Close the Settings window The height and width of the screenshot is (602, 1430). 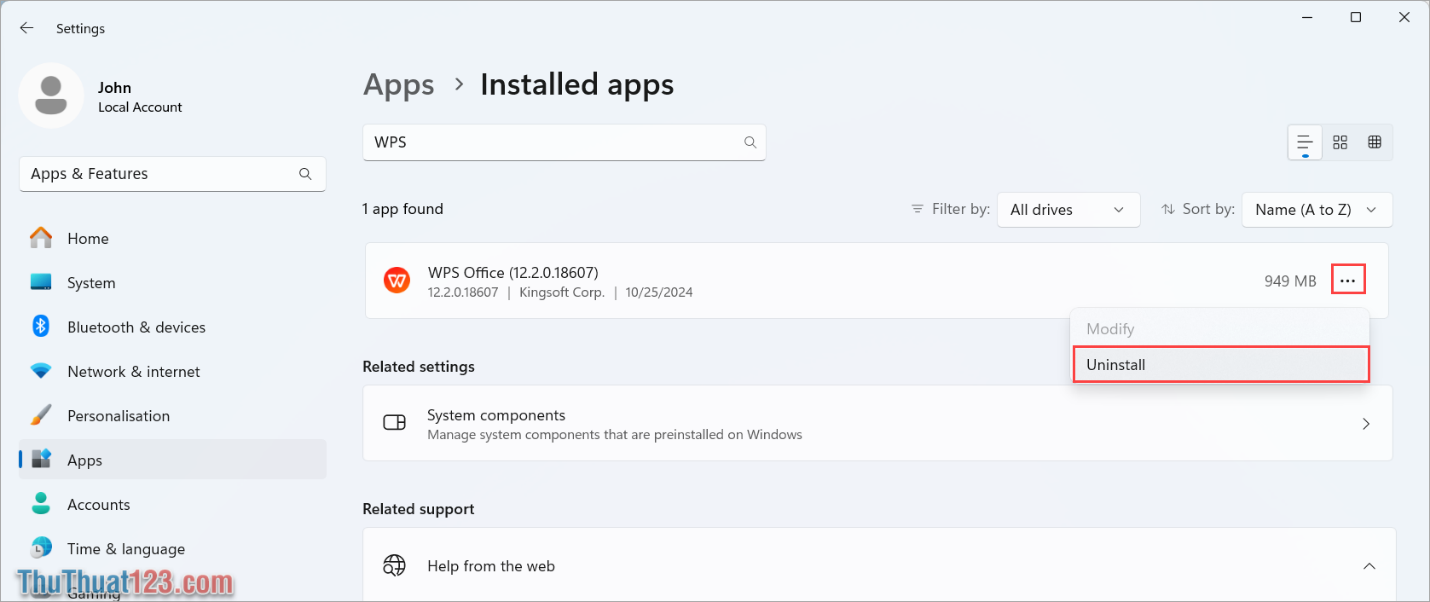click(1404, 17)
